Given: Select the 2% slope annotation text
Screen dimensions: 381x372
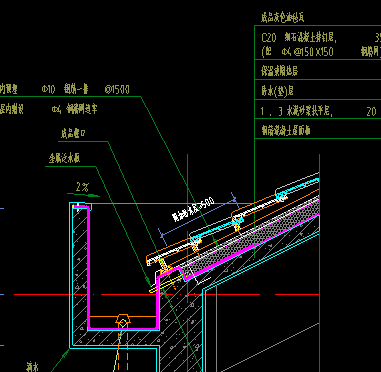Looking at the screenshot, I should click(x=82, y=187).
